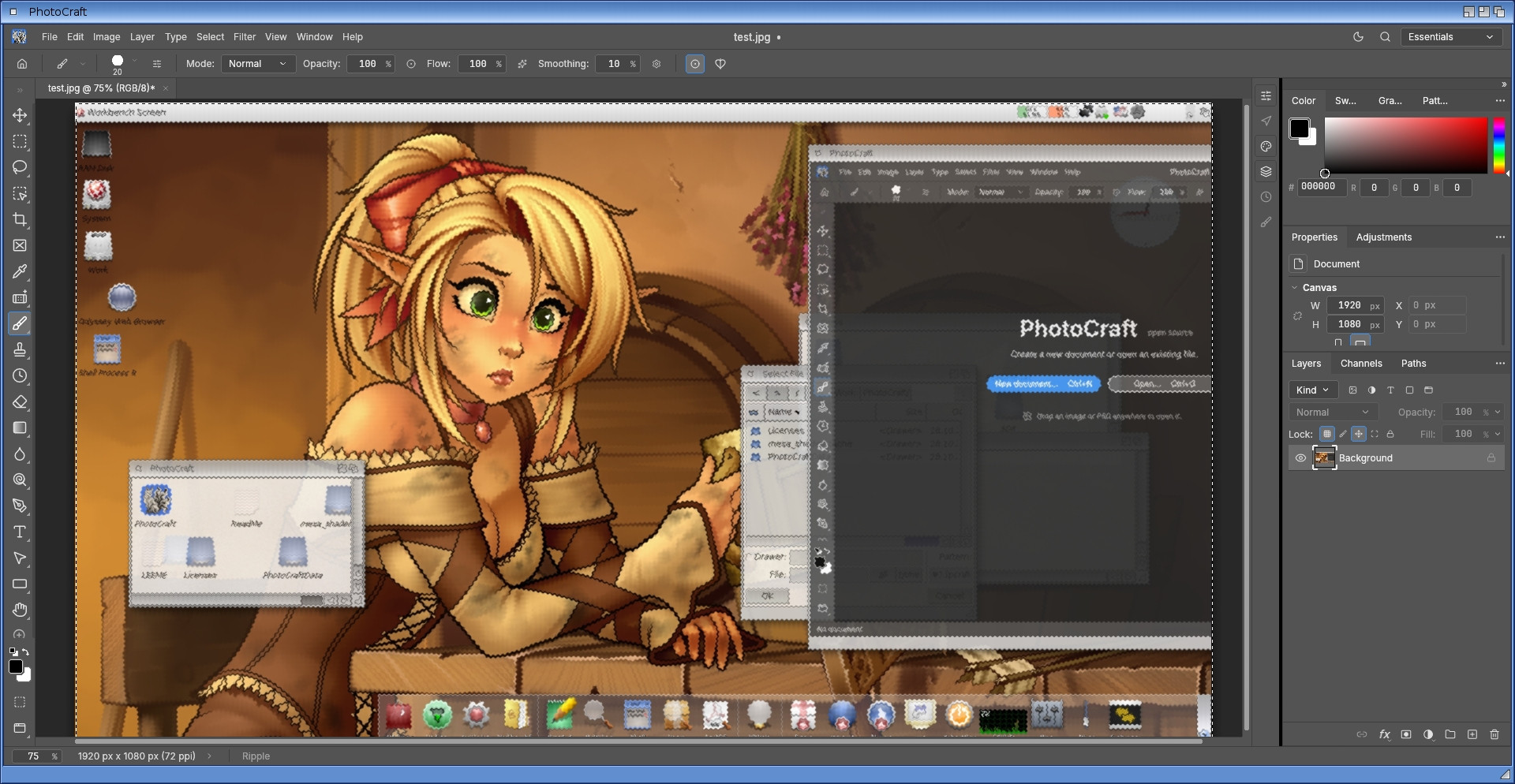The width and height of the screenshot is (1515, 784).
Task: Open the Filter menu
Action: [x=245, y=37]
